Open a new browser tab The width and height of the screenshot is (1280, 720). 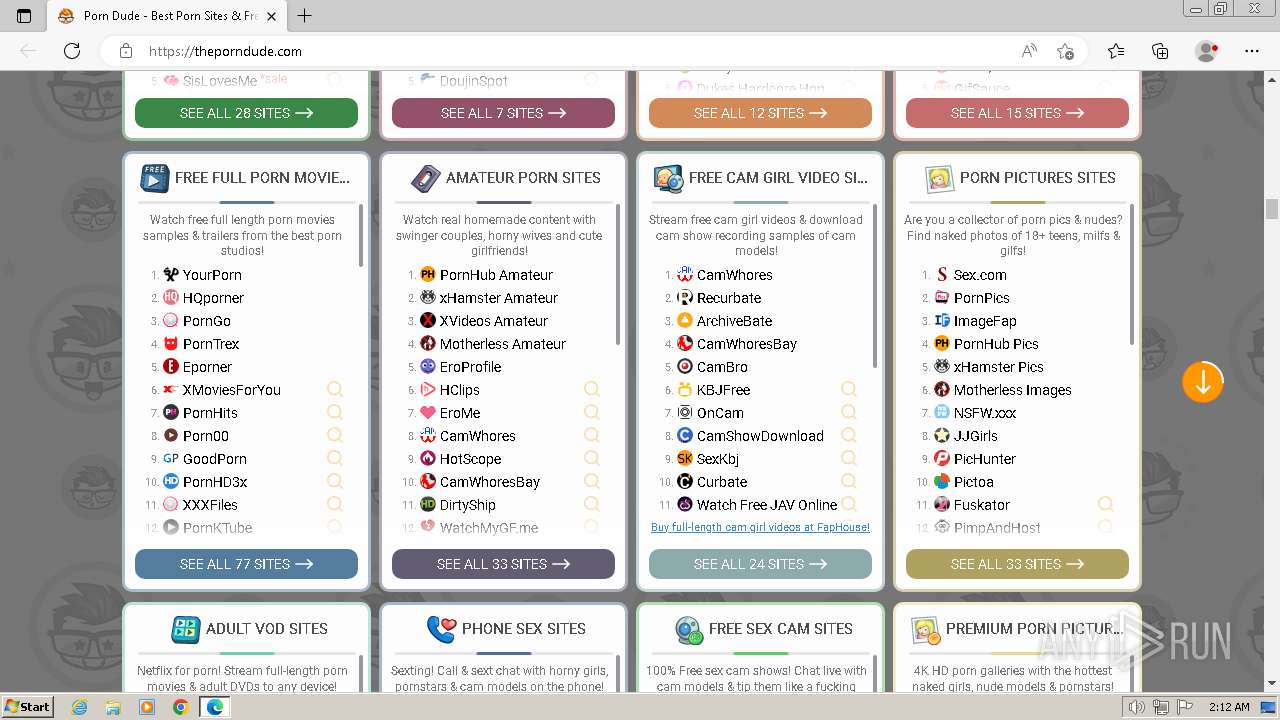[x=305, y=16]
